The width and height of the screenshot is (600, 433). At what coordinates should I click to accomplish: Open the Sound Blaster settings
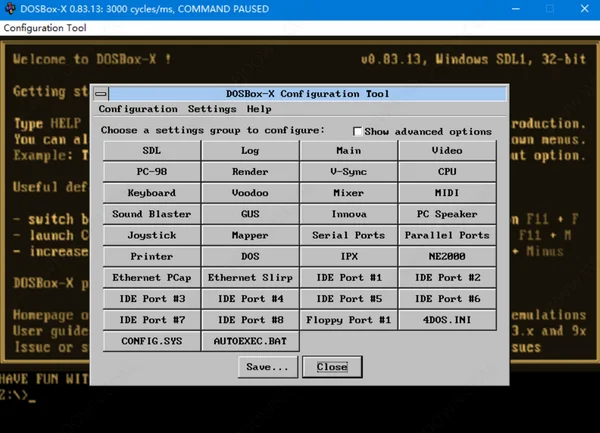point(152,214)
